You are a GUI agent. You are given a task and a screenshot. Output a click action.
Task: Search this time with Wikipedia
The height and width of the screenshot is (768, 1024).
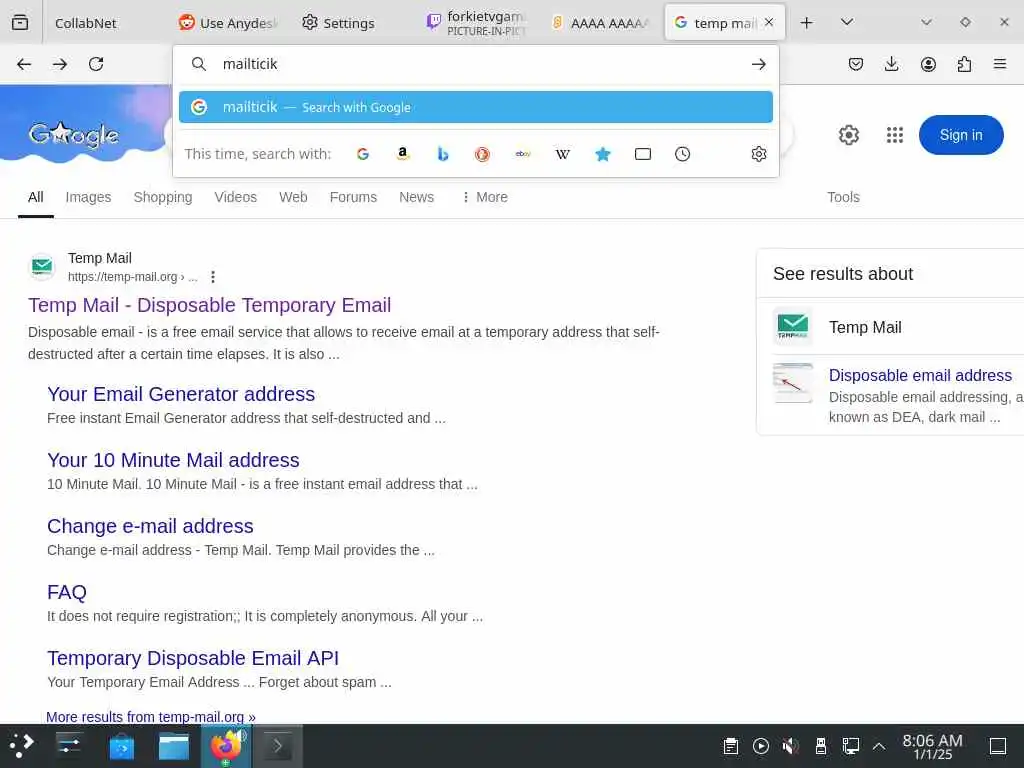[562, 154]
